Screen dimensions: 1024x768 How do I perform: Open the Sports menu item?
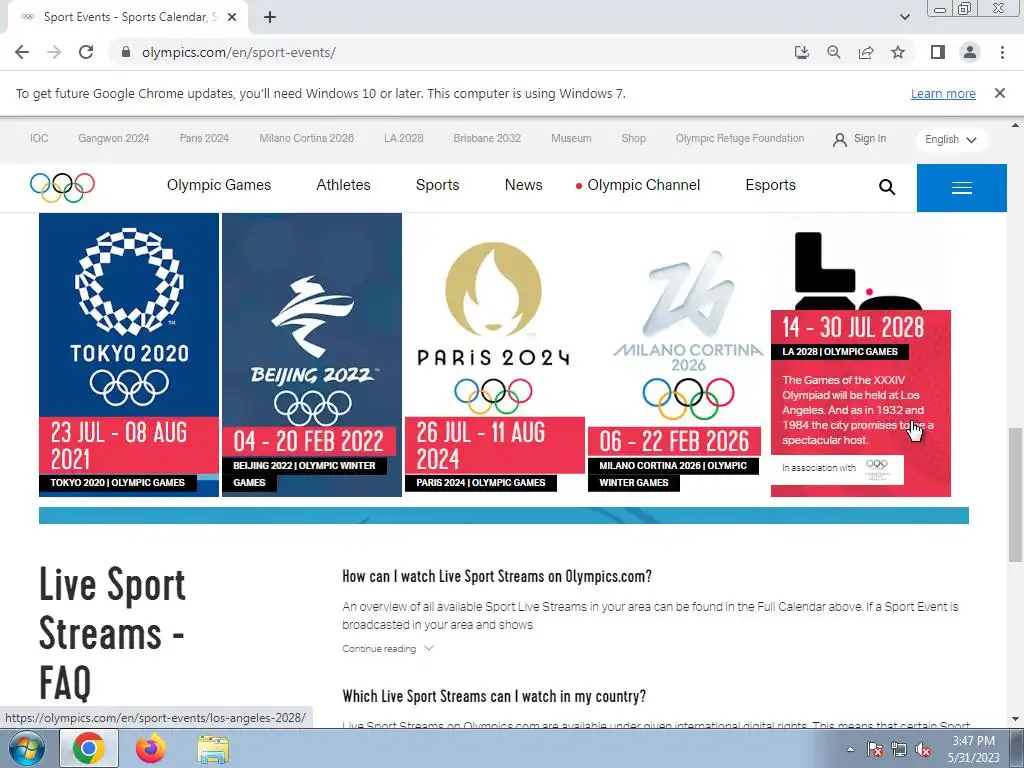coord(438,185)
